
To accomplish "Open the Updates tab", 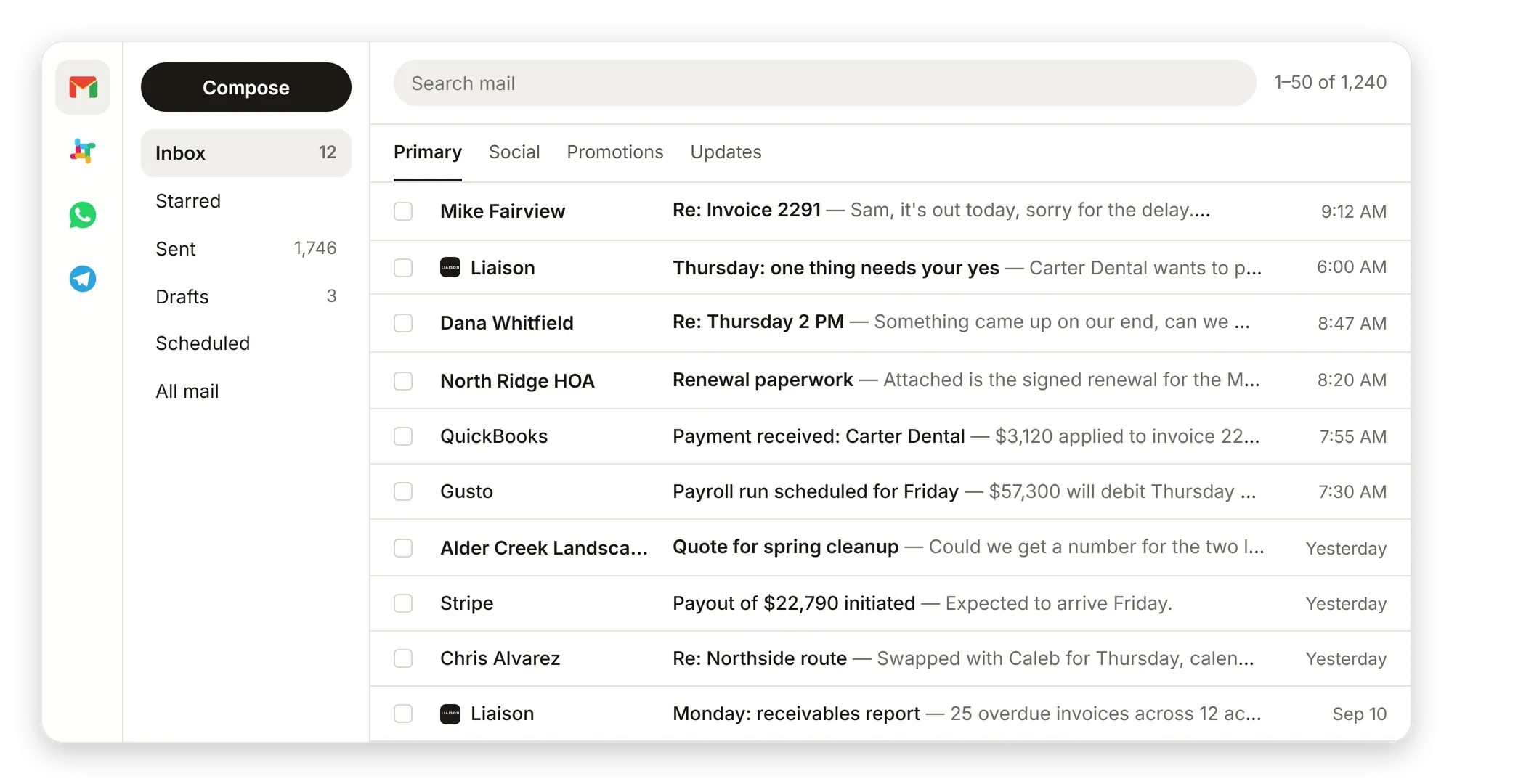I will pos(726,152).
